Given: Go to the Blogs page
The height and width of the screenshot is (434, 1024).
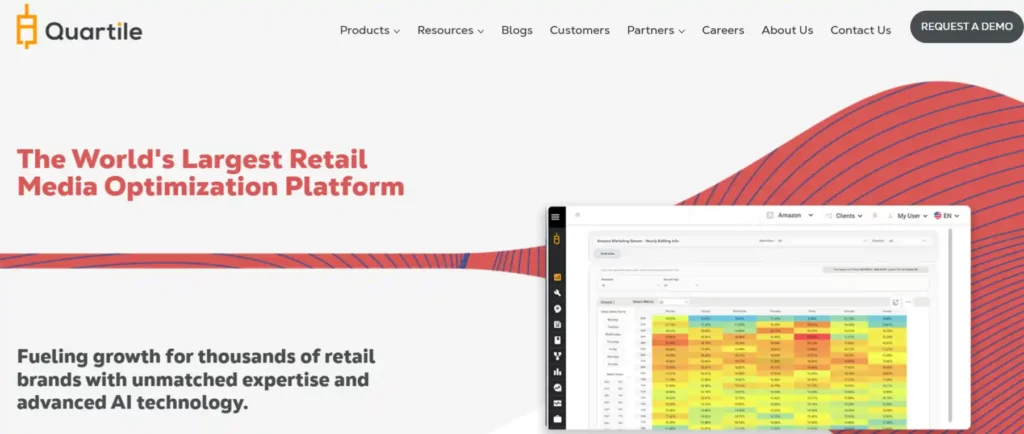Looking at the screenshot, I should (x=517, y=30).
